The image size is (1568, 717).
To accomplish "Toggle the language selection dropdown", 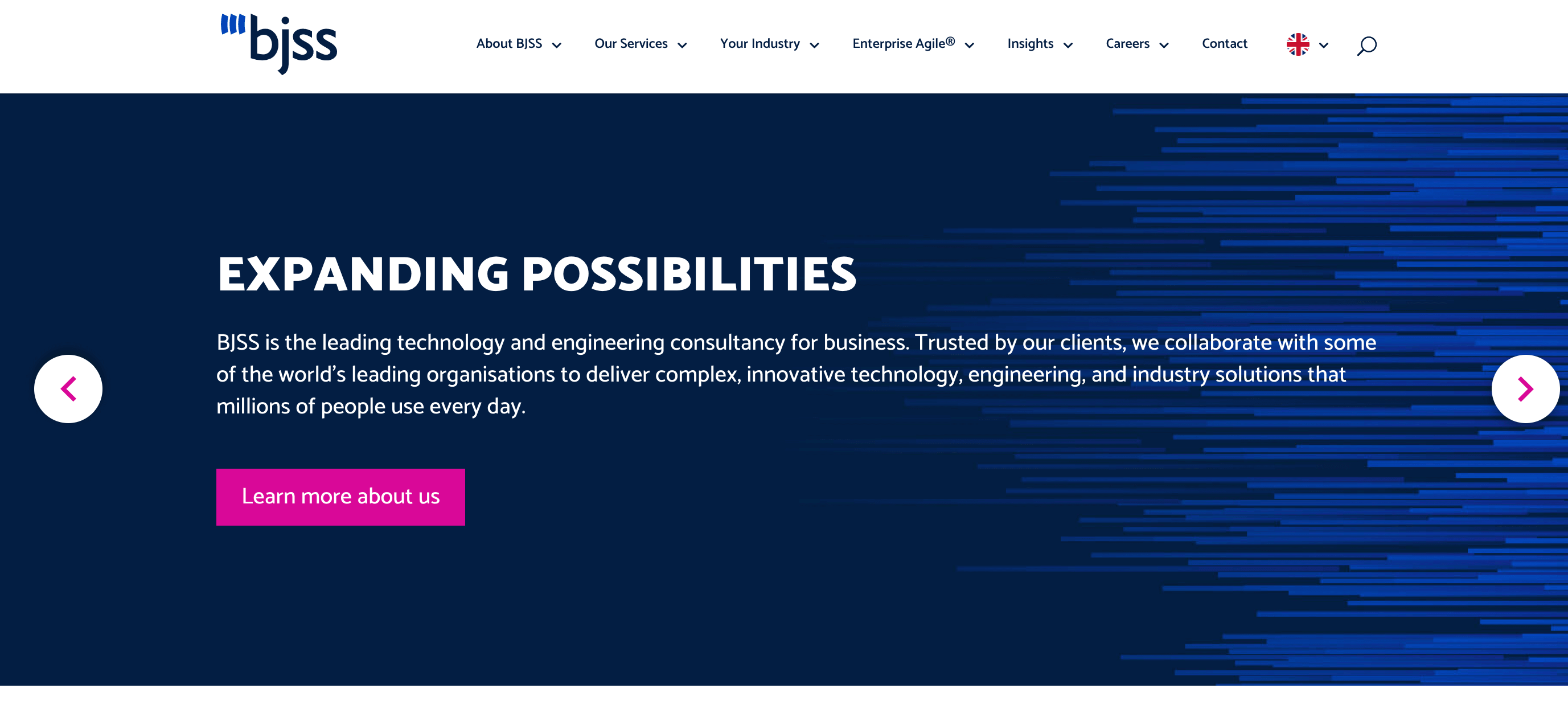I will pyautogui.click(x=1307, y=44).
